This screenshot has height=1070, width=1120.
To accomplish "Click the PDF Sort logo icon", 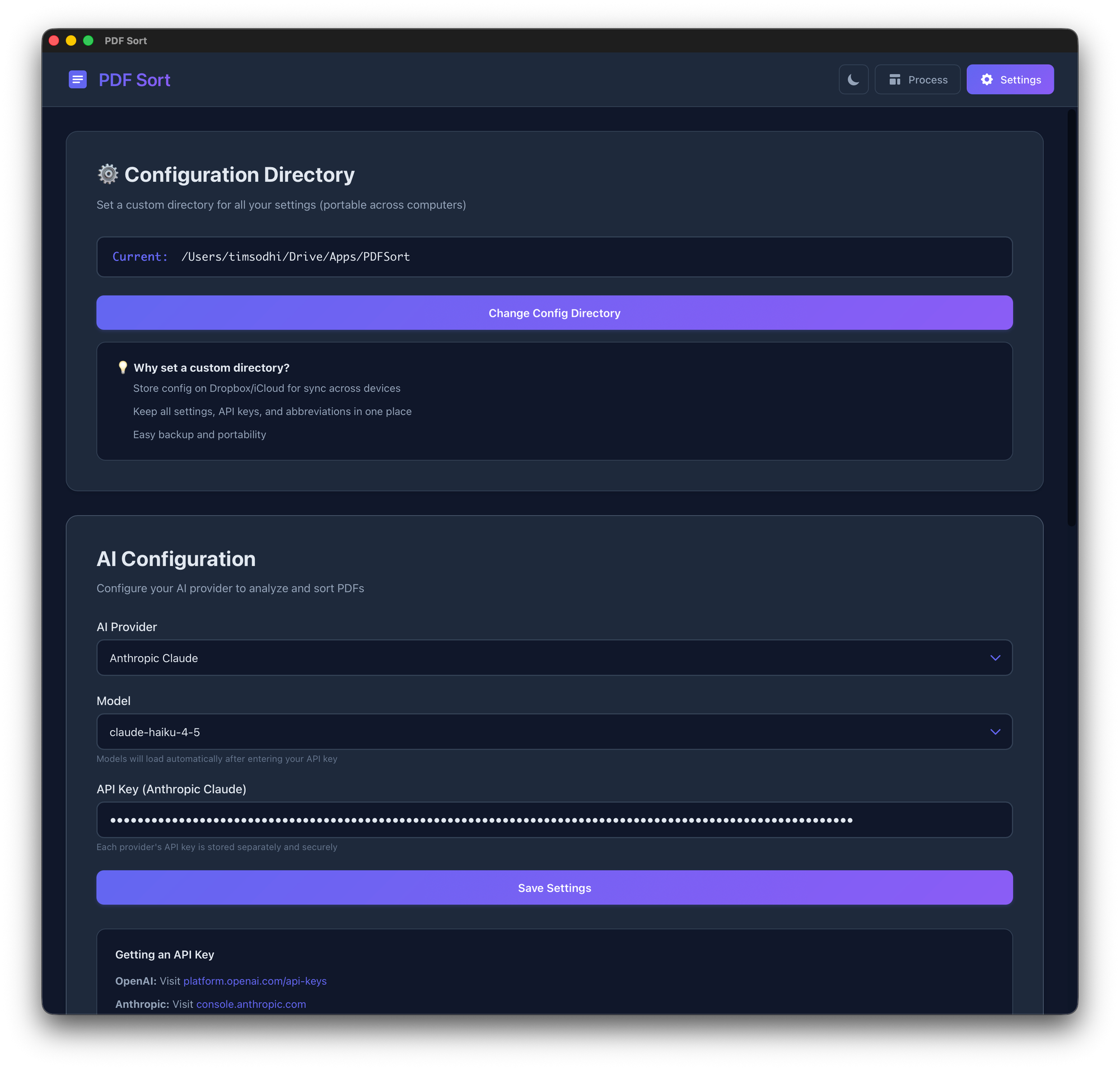I will [78, 80].
